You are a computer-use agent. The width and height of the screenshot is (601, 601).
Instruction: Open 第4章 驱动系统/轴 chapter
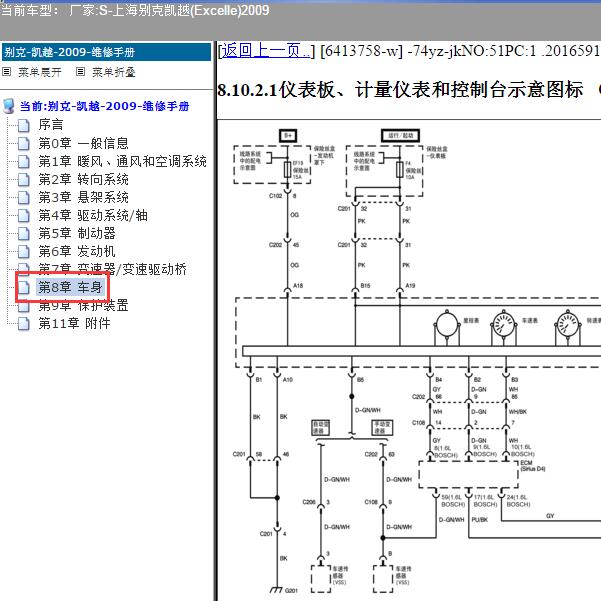pyautogui.click(x=93, y=215)
